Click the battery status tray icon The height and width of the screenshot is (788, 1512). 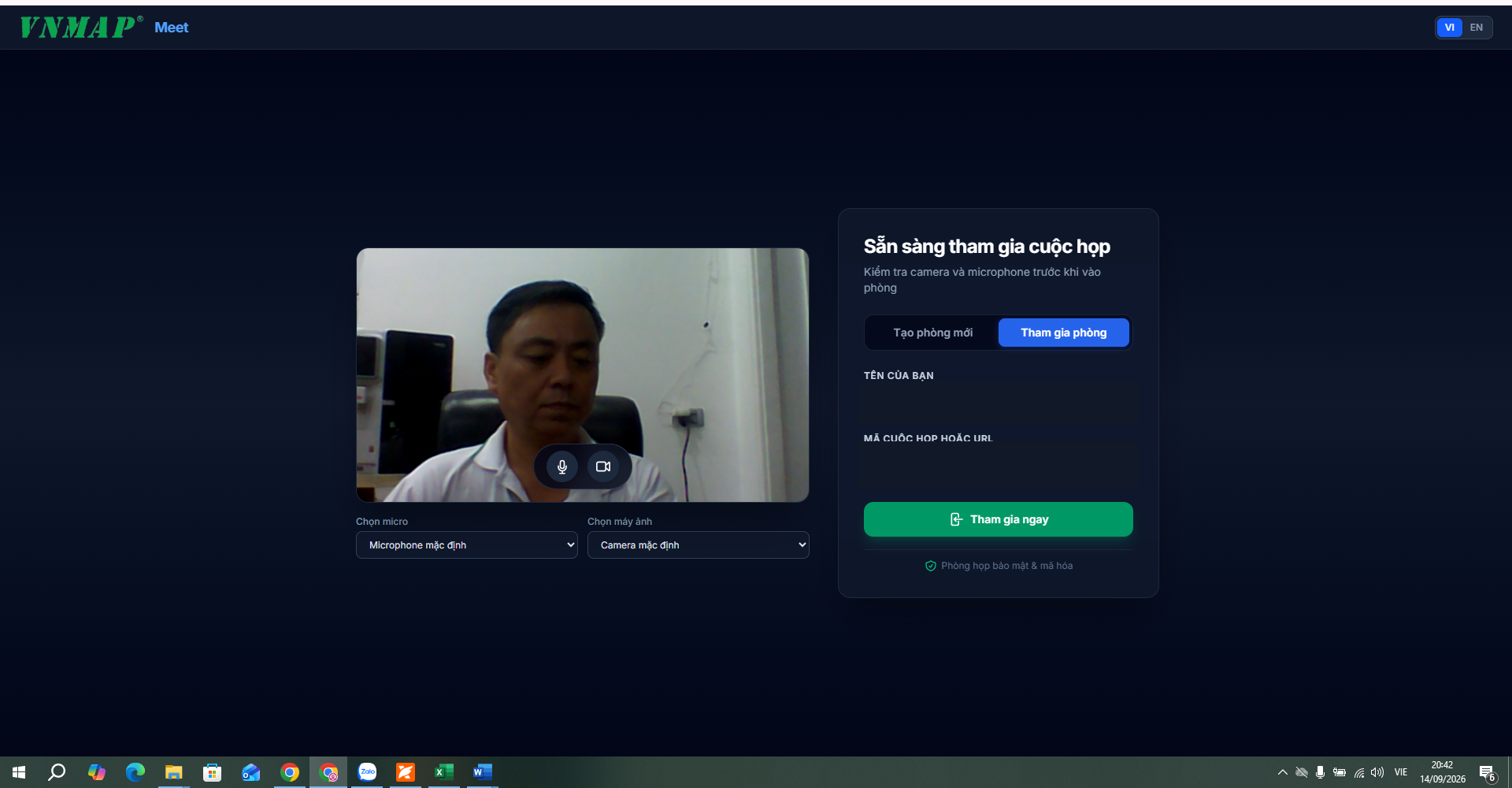1339,772
